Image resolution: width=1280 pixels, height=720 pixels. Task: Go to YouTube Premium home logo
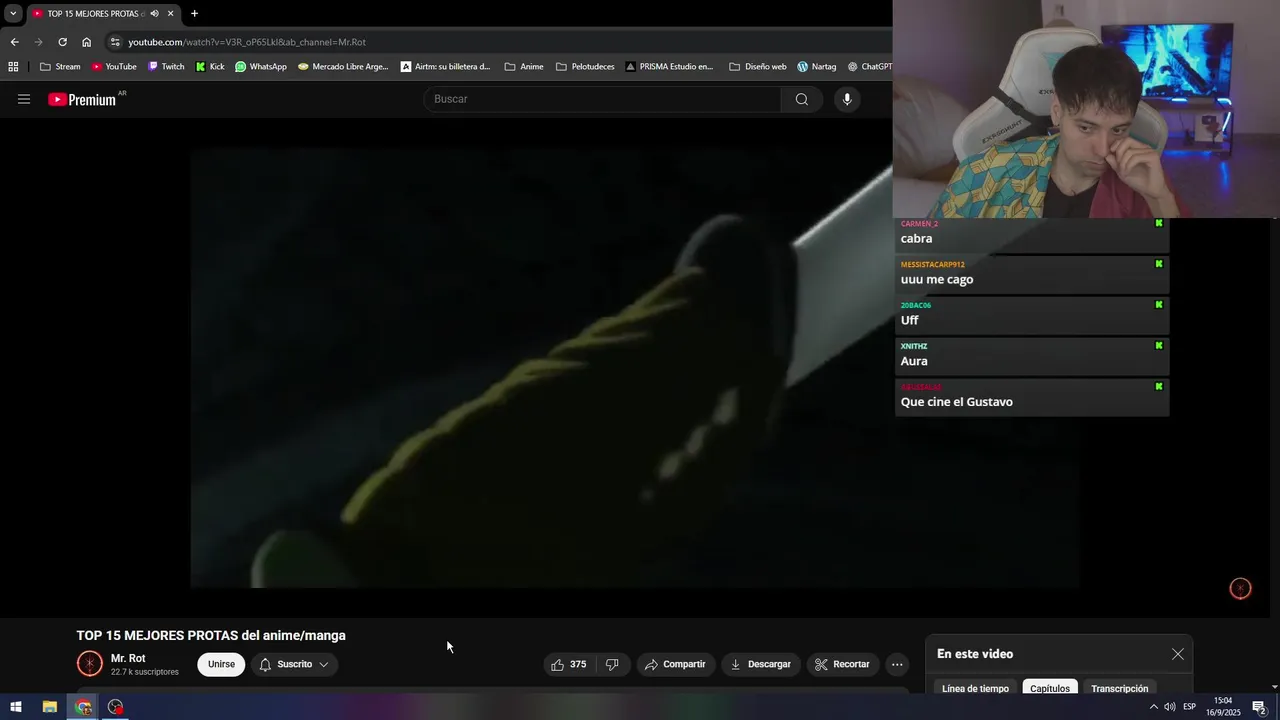[x=83, y=99]
